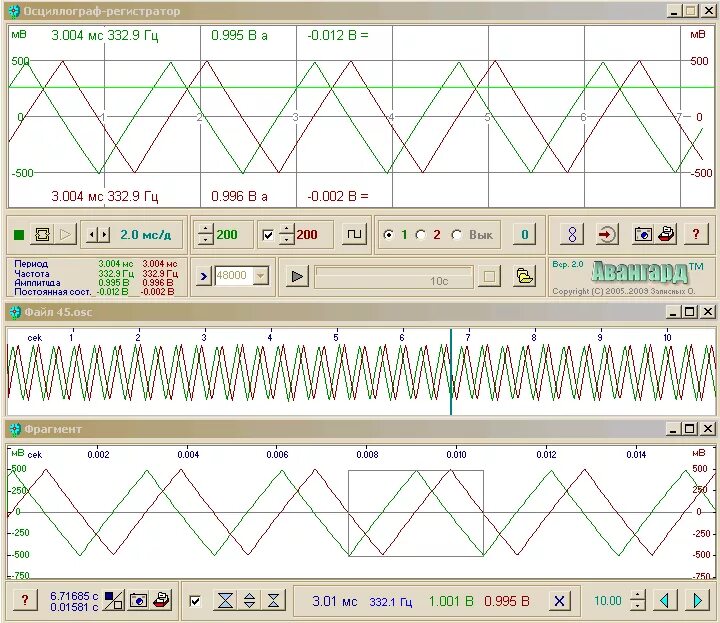Click the greyed-out play triangle in top toolbar
This screenshot has height=623, width=720.
[65, 235]
